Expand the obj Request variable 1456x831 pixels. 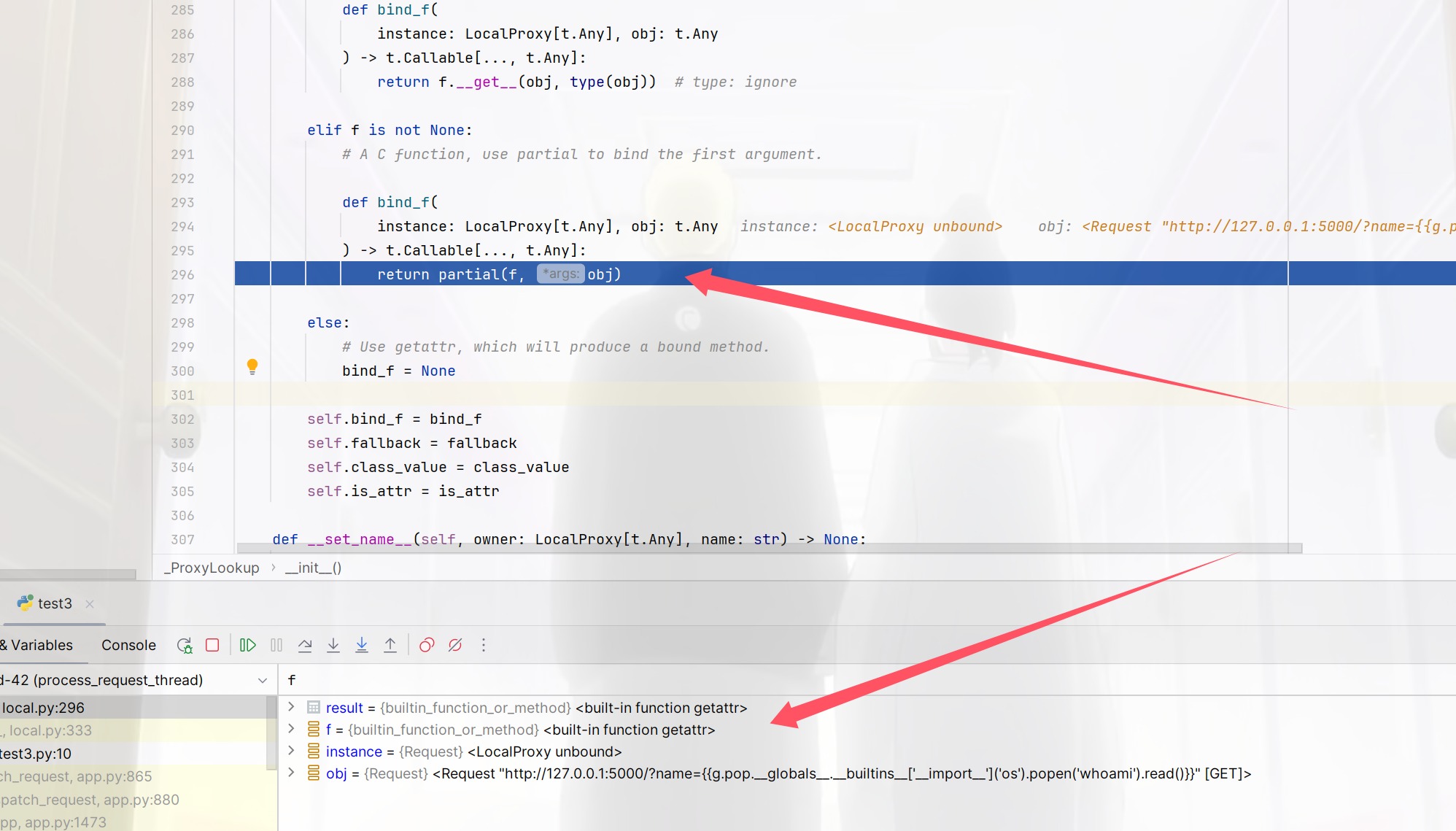(291, 773)
